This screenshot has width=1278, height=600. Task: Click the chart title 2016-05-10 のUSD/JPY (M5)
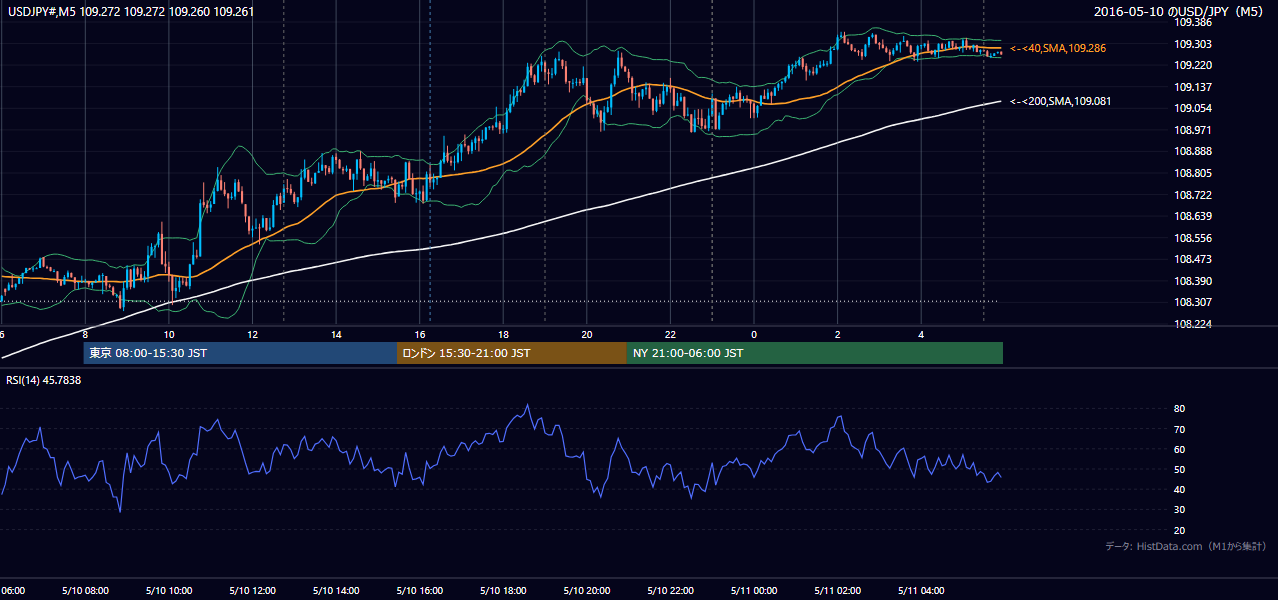tap(1180, 12)
